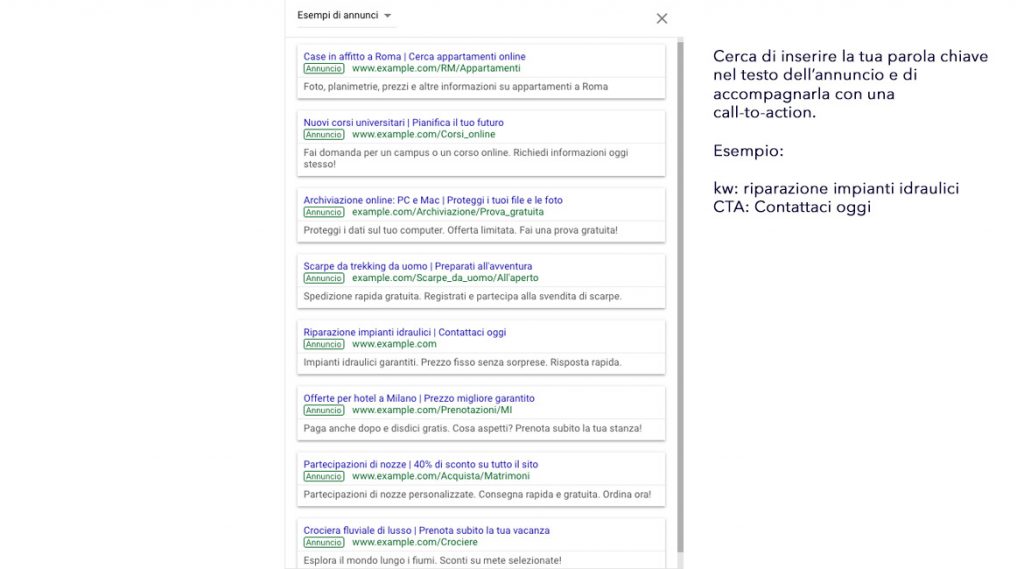Open Partecipazioni di nozze ad headline
This screenshot has height=569, width=1024.
coord(421,464)
